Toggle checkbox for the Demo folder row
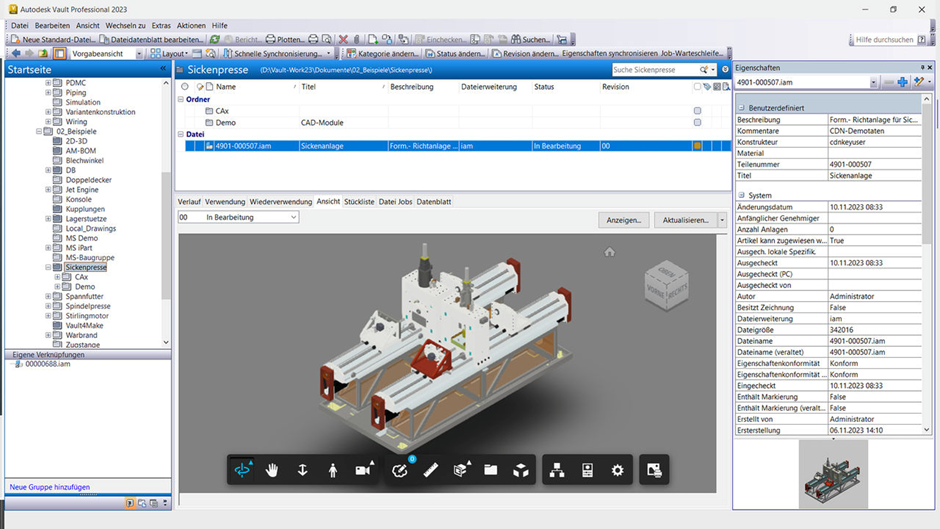Image resolution: width=940 pixels, height=529 pixels. 697,123
